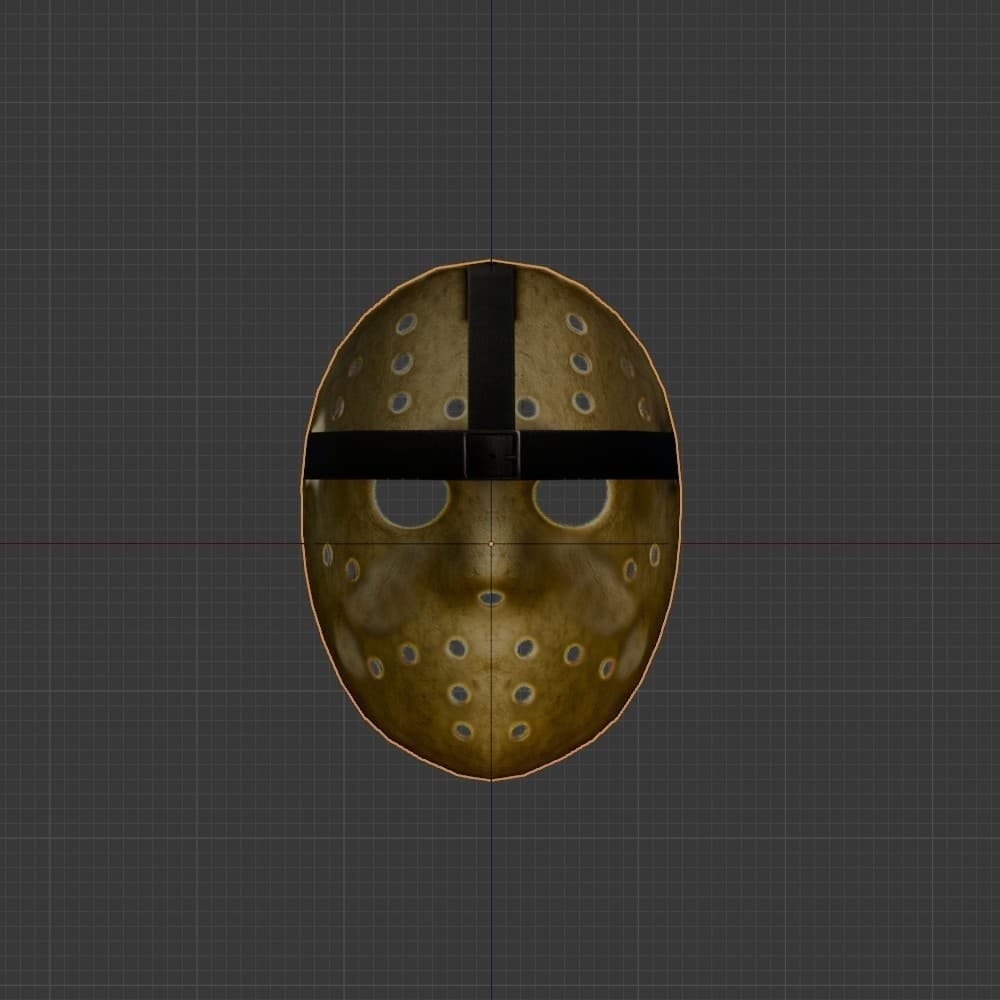Viewport: 1000px width, 1000px height.
Task: Click the oval nose hole on the mask
Action: (491, 598)
